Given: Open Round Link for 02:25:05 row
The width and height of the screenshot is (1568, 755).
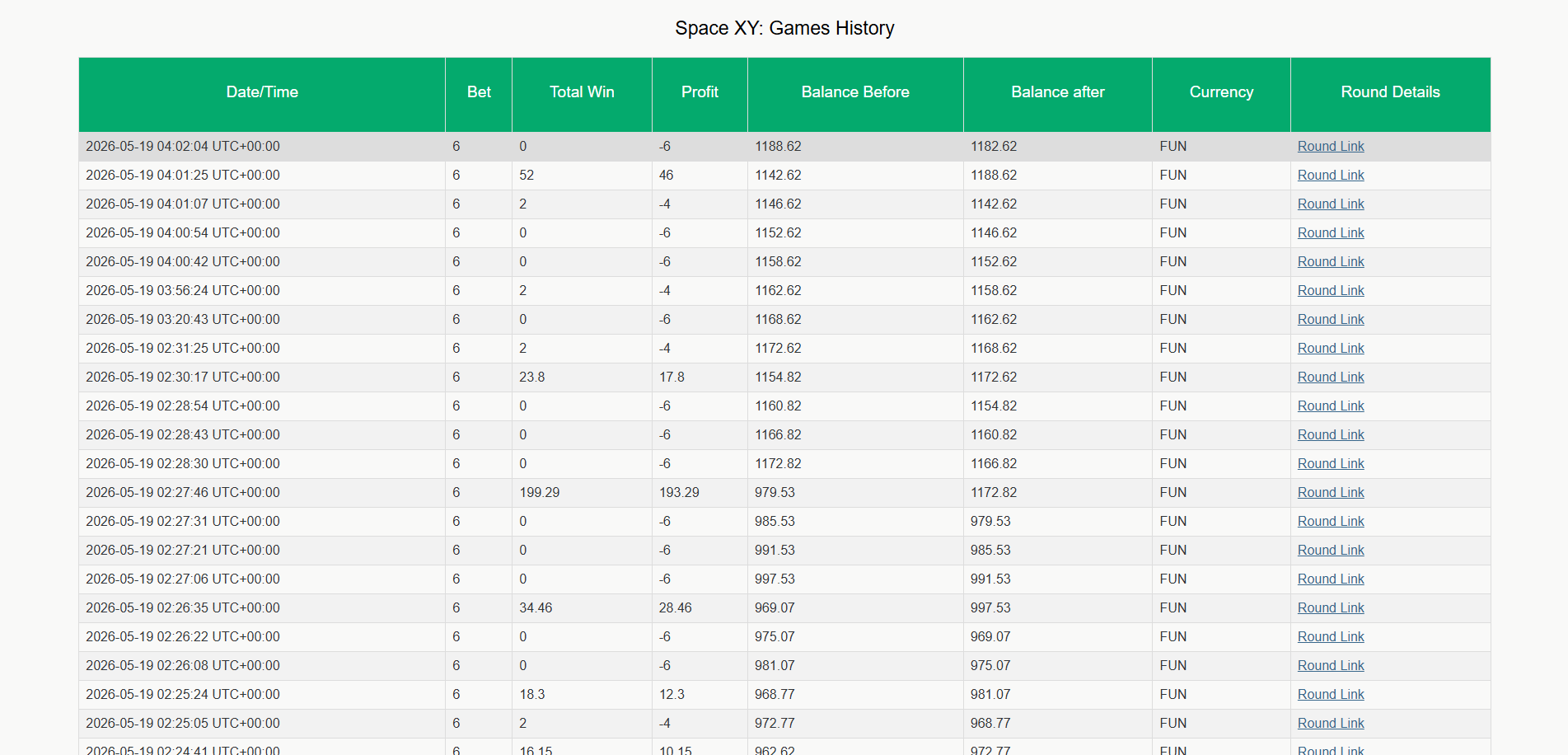Looking at the screenshot, I should tap(1331, 723).
